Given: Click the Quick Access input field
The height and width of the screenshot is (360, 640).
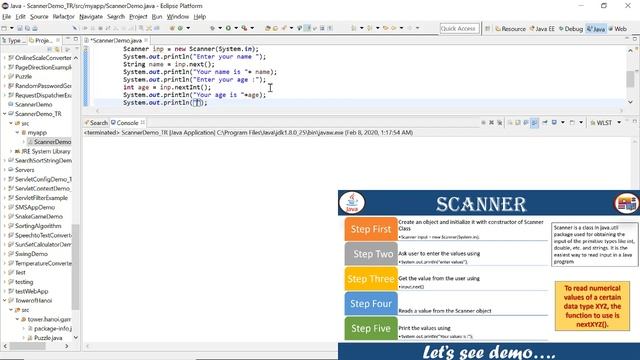Looking at the screenshot, I should coord(459,29).
